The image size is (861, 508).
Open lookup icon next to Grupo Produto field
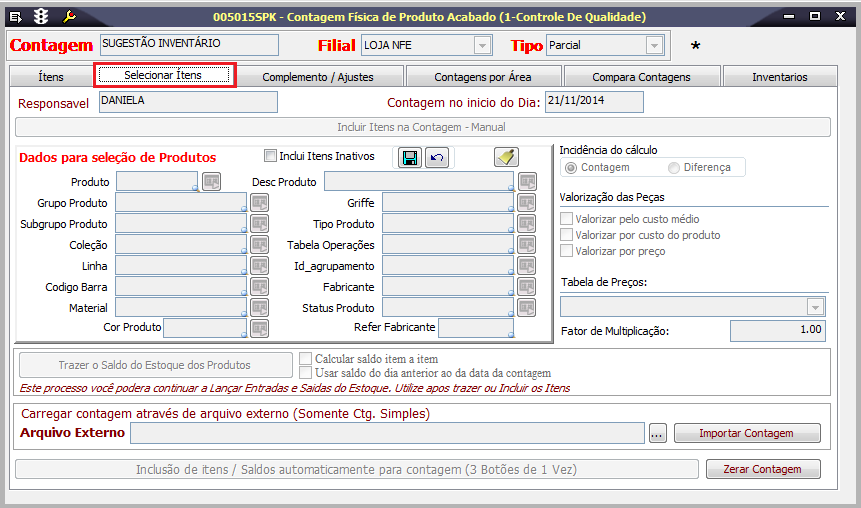tap(260, 203)
